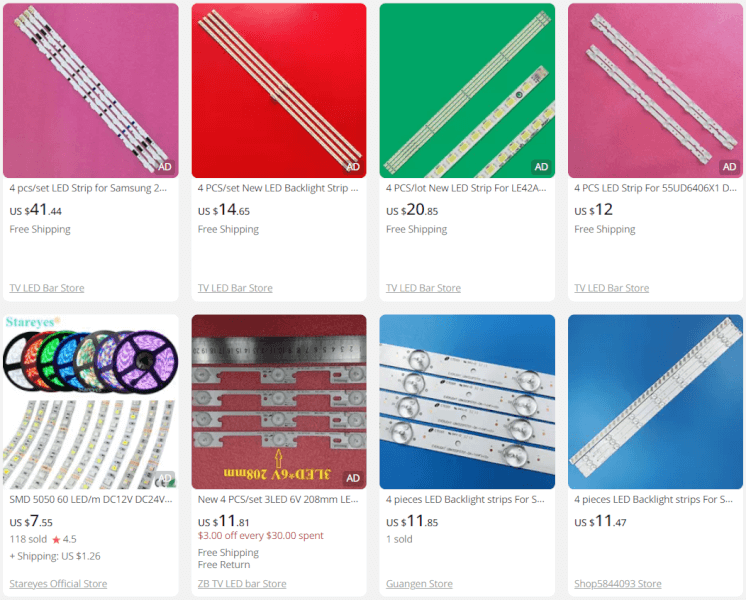
Task: Open the red-background LED Backlight Strip thumbnail
Action: point(279,90)
